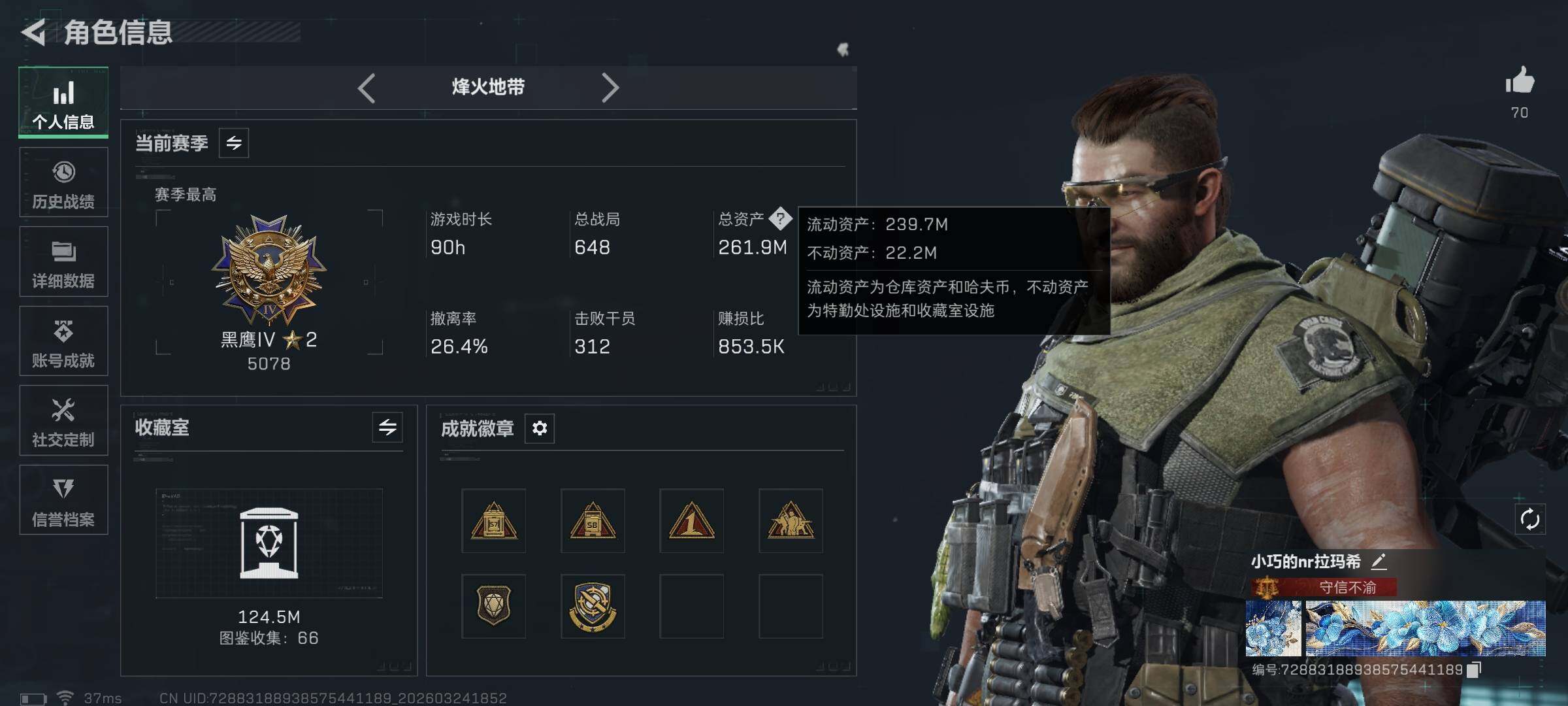Image resolution: width=1568 pixels, height=706 pixels.
Task: Open the 收藏室 display case thumbnail
Action: 269,543
